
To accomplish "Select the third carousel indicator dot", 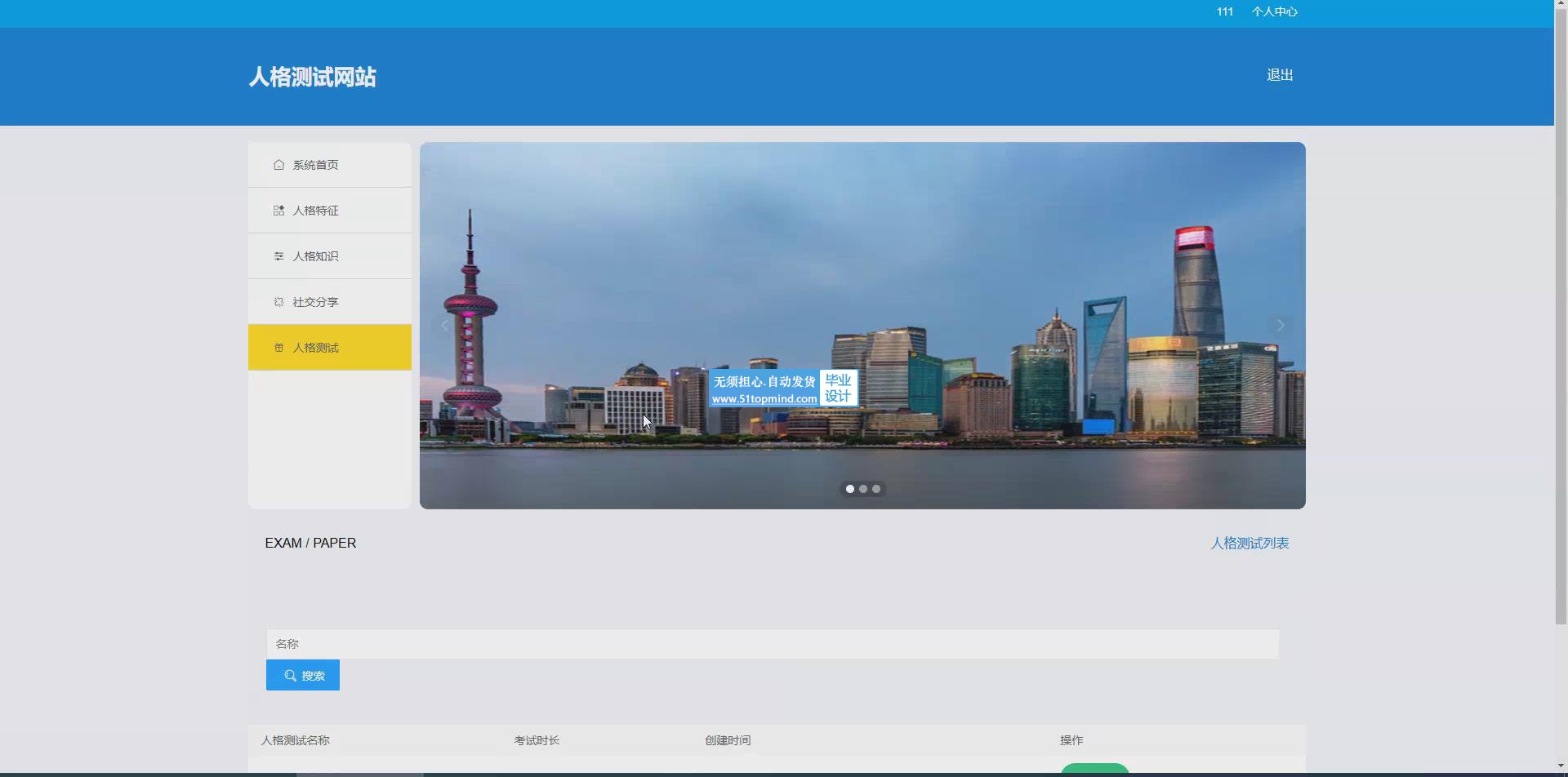I will coord(876,489).
